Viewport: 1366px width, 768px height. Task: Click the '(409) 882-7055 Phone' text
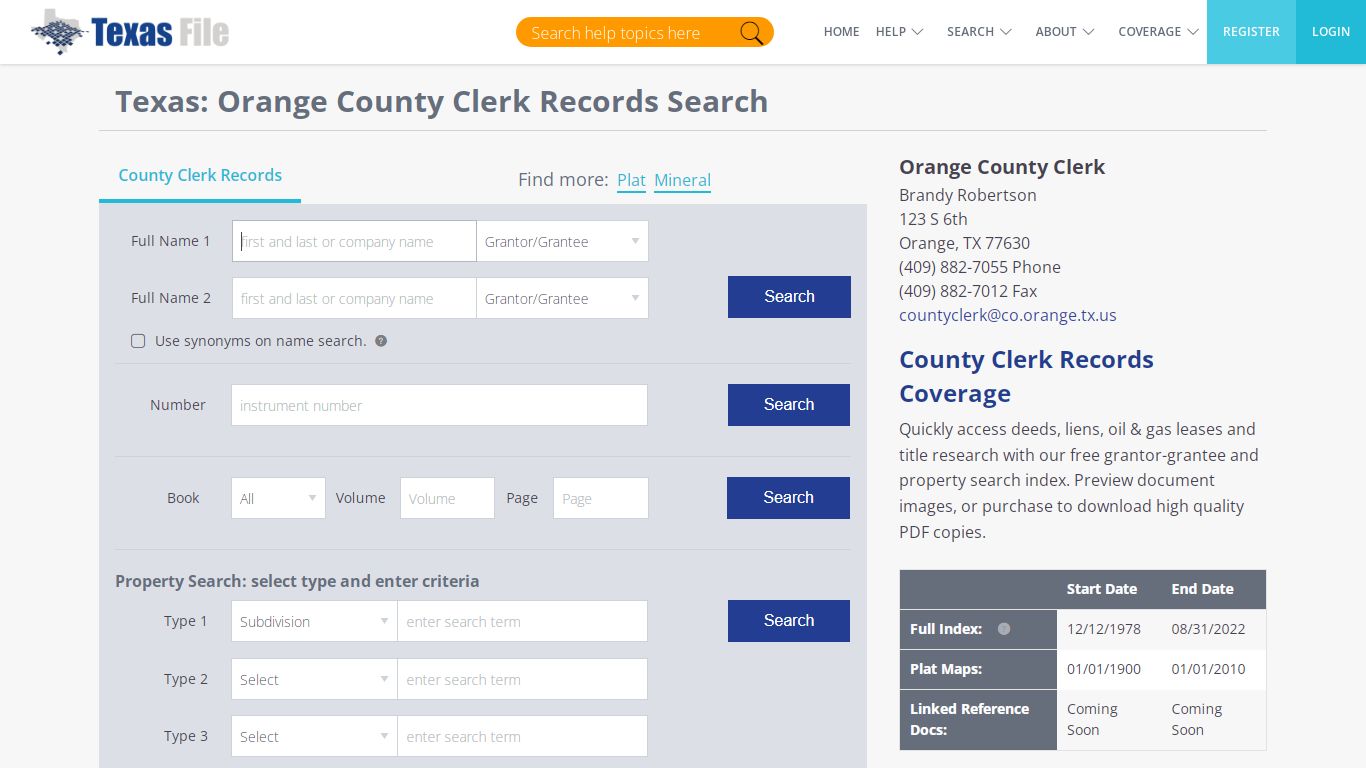click(980, 267)
